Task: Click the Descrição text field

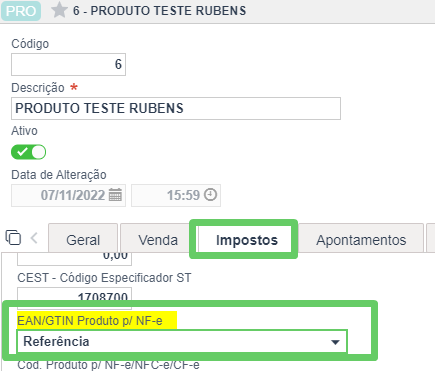Action: tap(176, 108)
